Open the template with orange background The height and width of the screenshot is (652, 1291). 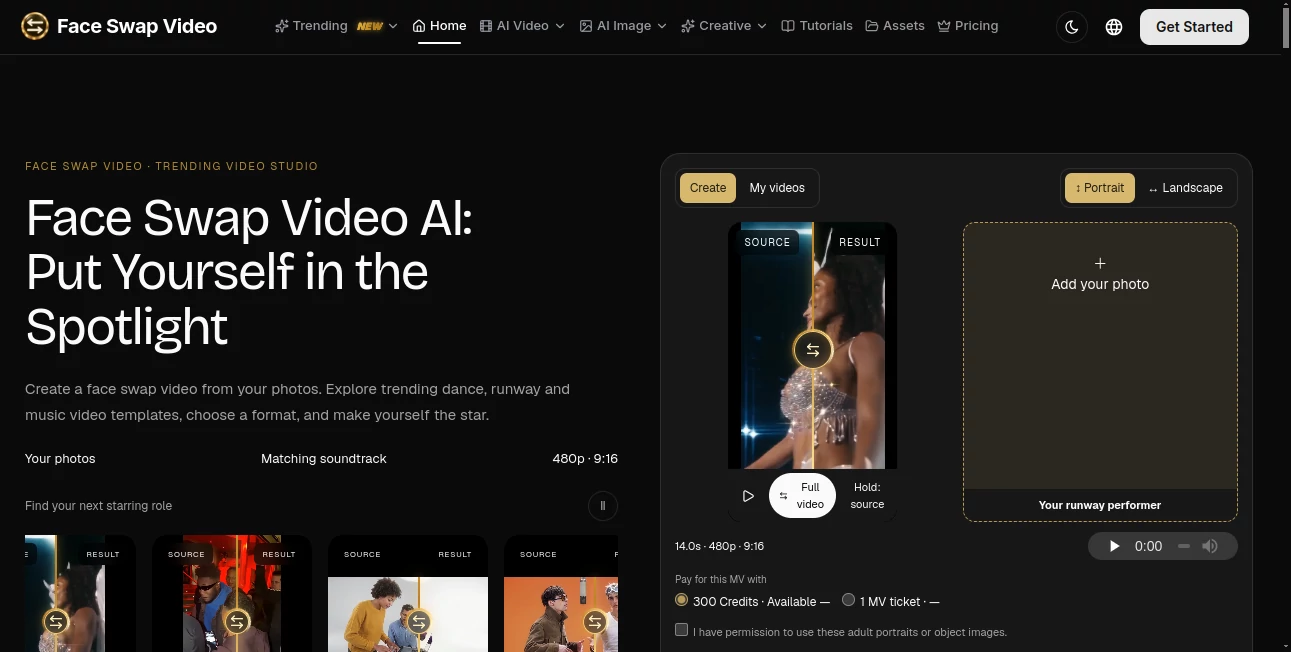click(x=561, y=593)
